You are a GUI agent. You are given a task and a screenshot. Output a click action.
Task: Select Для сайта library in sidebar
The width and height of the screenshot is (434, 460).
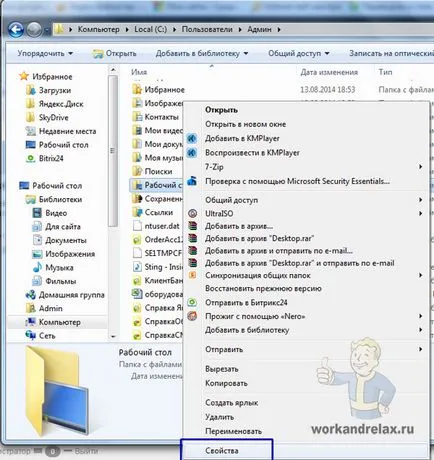coord(57,227)
